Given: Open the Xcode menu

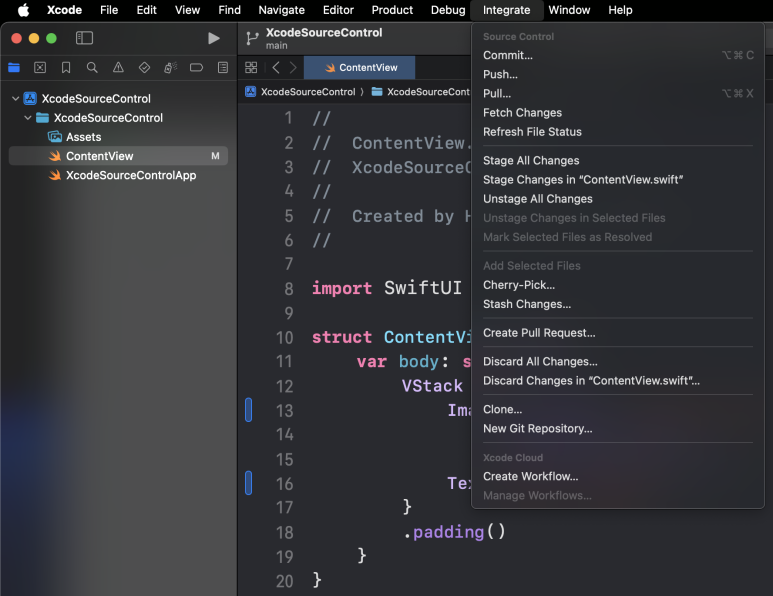Looking at the screenshot, I should coord(64,10).
